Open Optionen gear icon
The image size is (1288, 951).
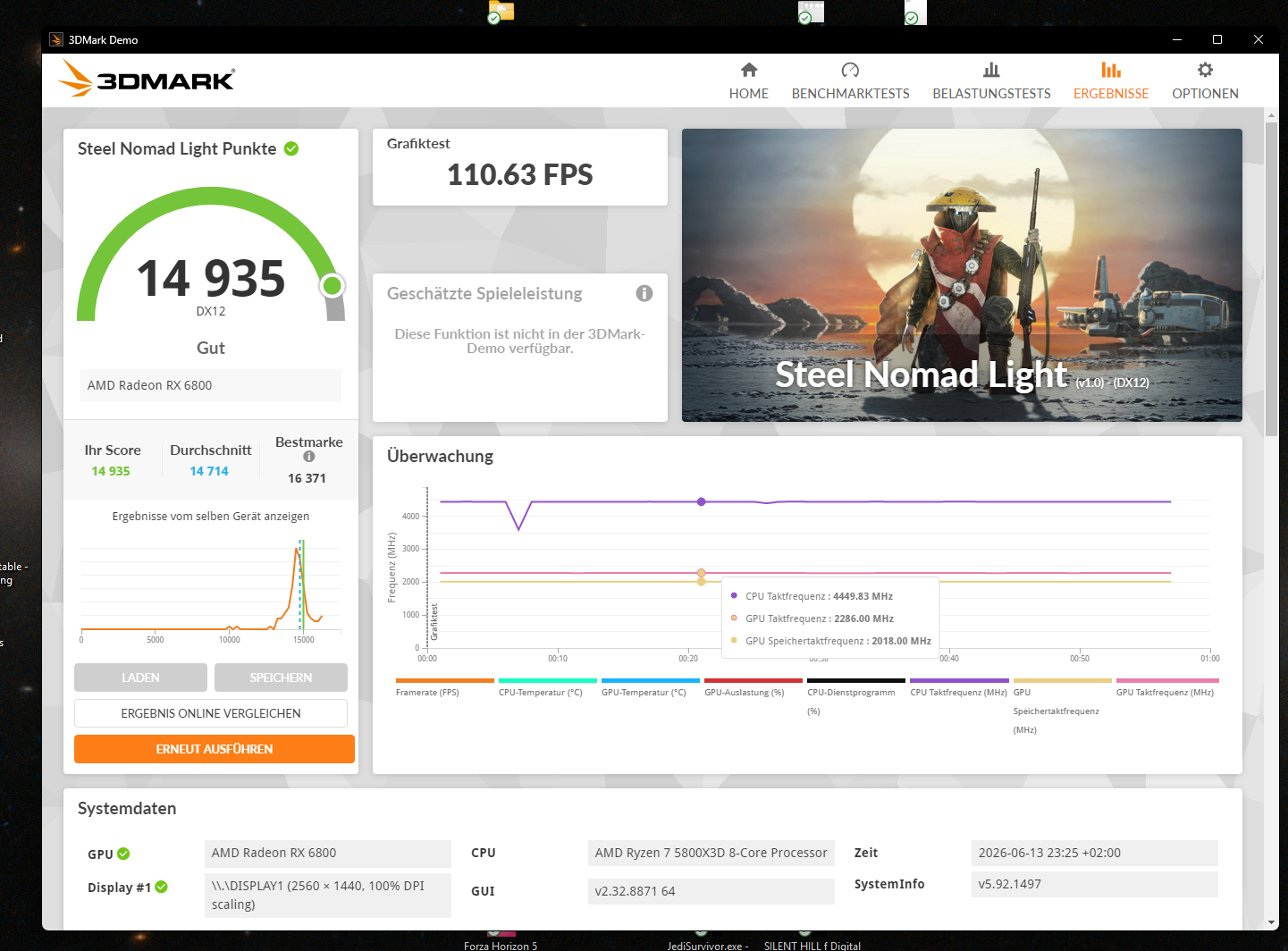point(1205,70)
